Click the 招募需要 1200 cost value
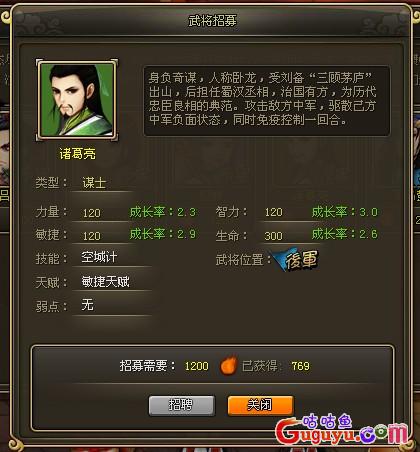 [x=197, y=366]
